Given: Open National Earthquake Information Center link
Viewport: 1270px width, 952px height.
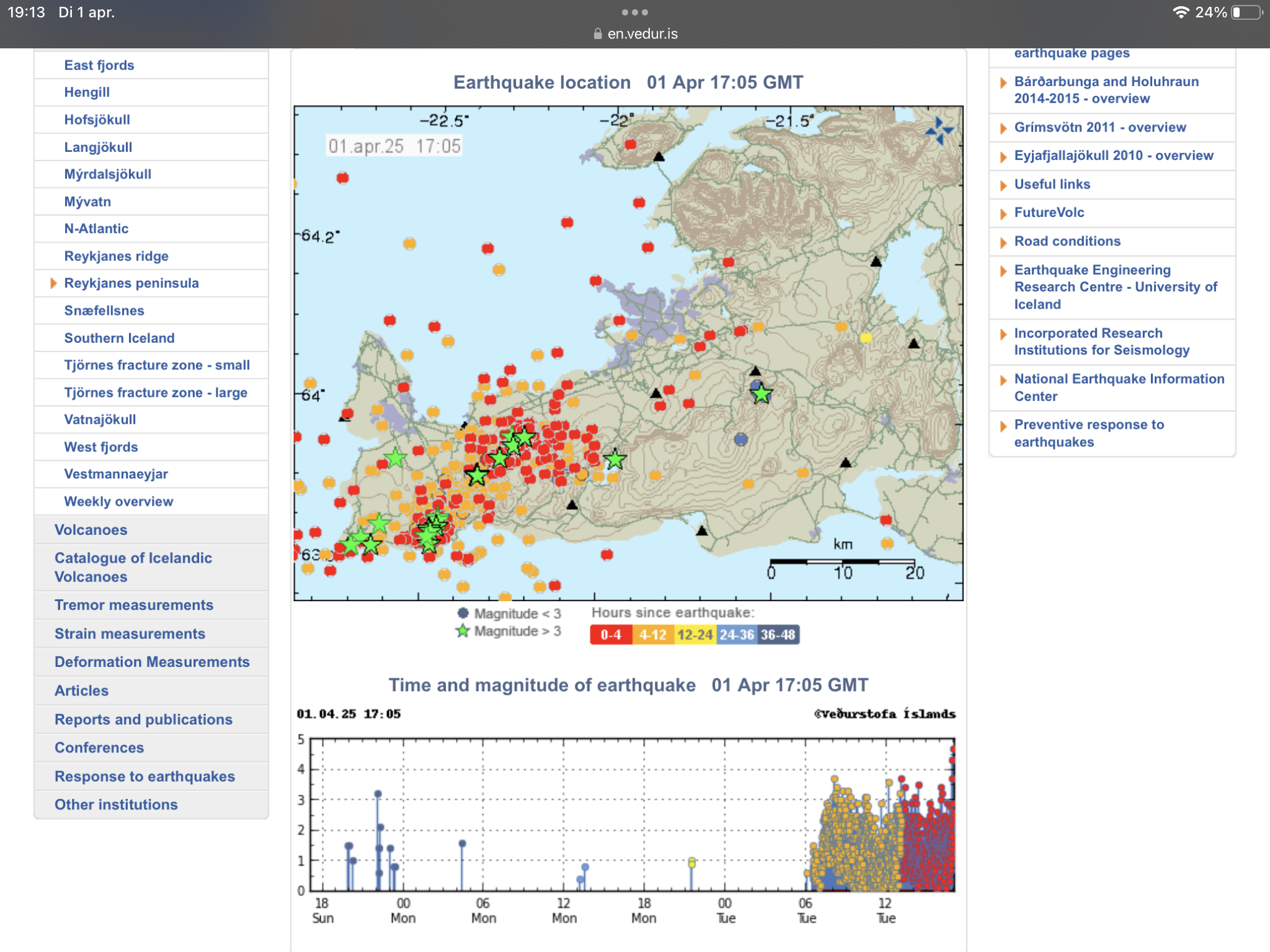Looking at the screenshot, I should (1119, 387).
